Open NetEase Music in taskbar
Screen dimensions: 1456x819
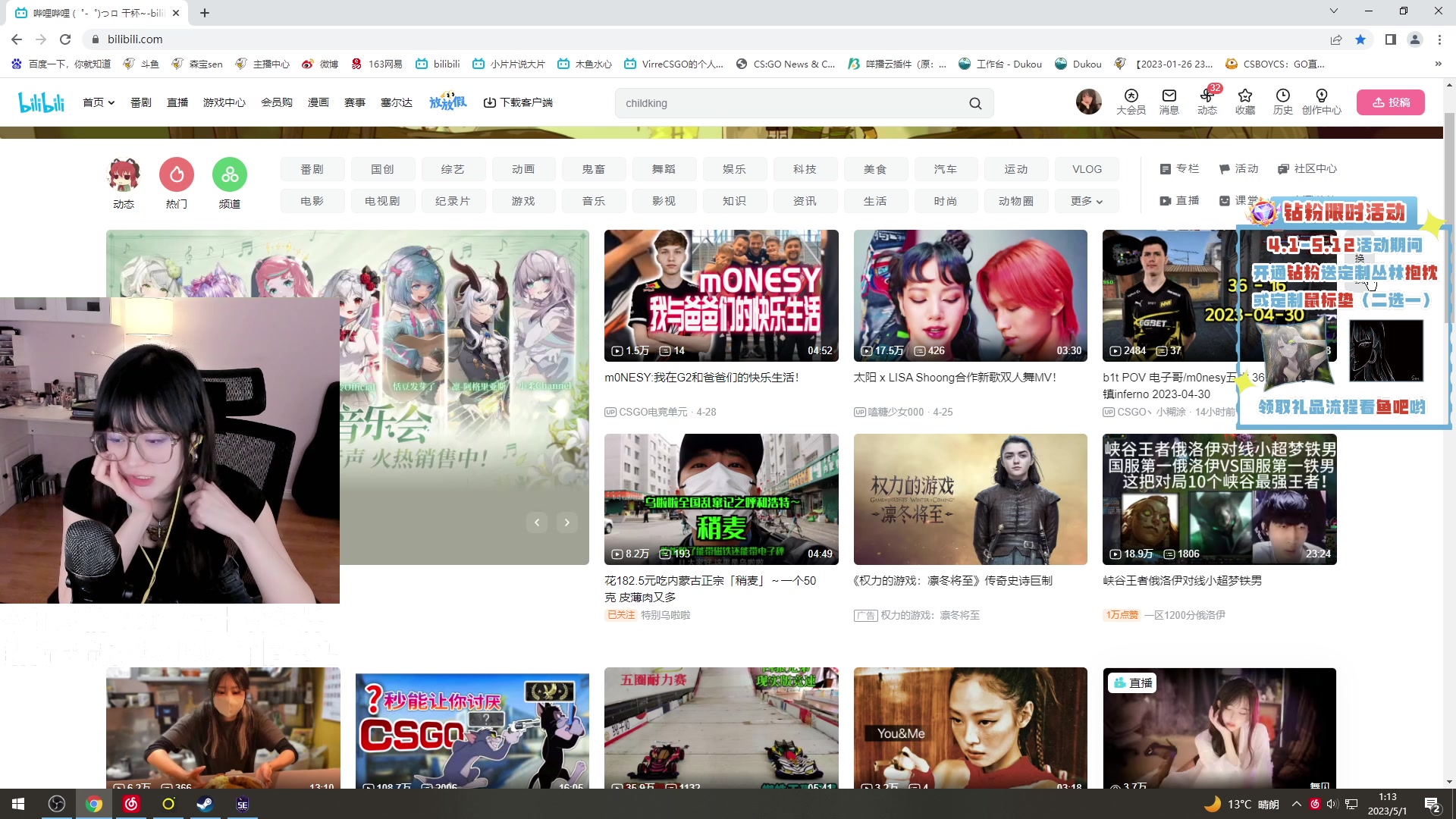[131, 804]
